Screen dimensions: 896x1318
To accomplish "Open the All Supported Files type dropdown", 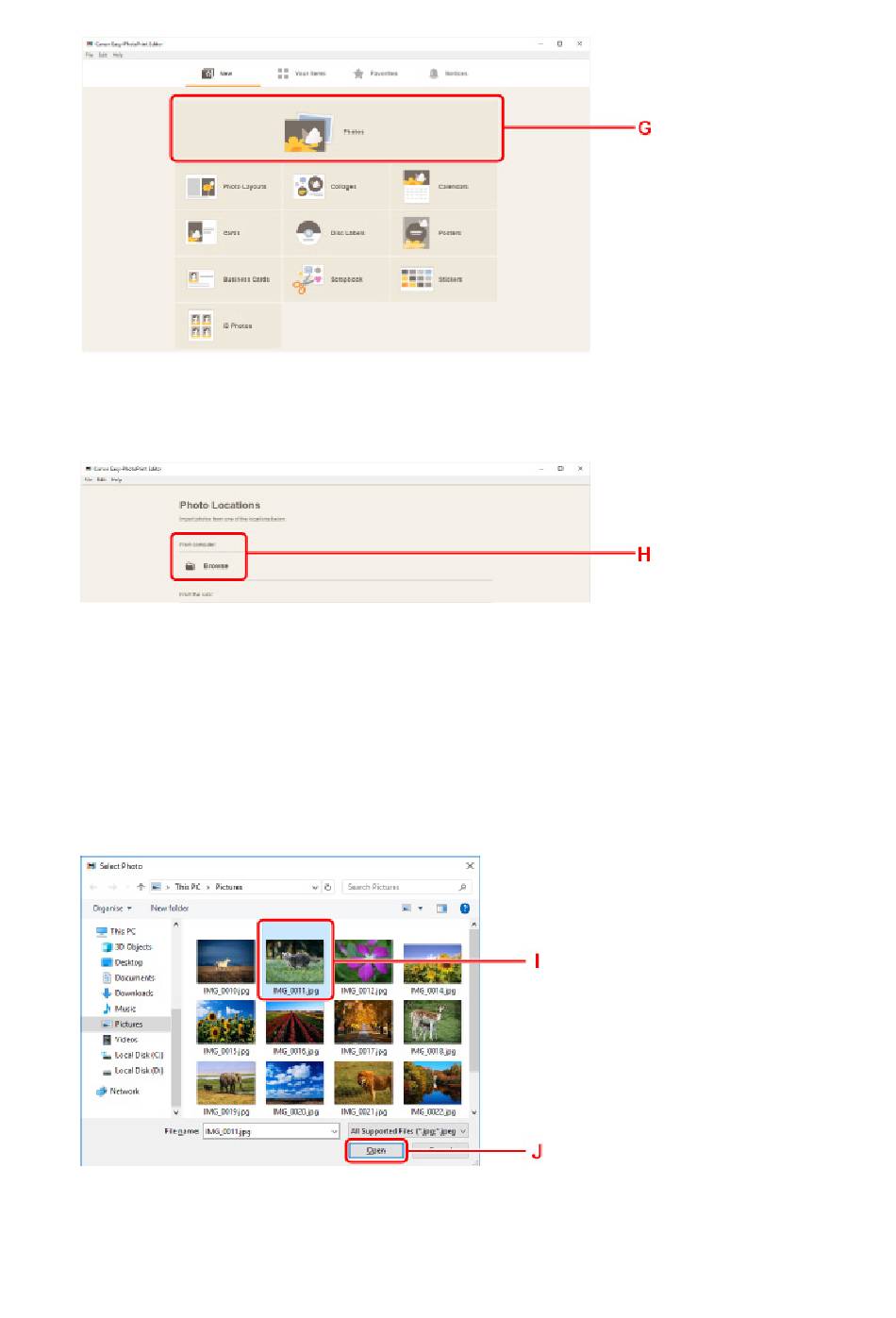I will [407, 1130].
